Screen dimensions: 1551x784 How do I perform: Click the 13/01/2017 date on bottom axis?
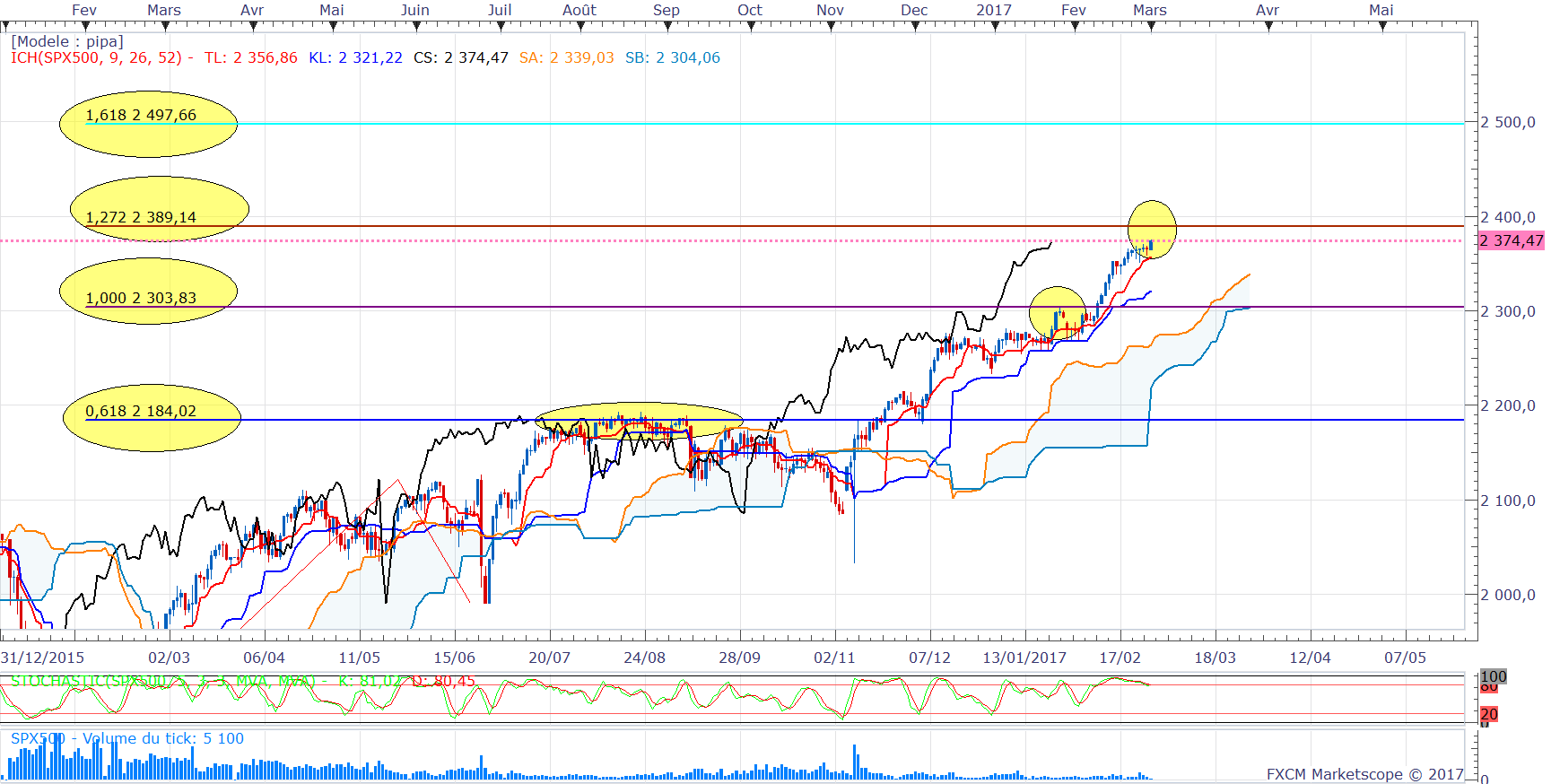tap(1024, 658)
